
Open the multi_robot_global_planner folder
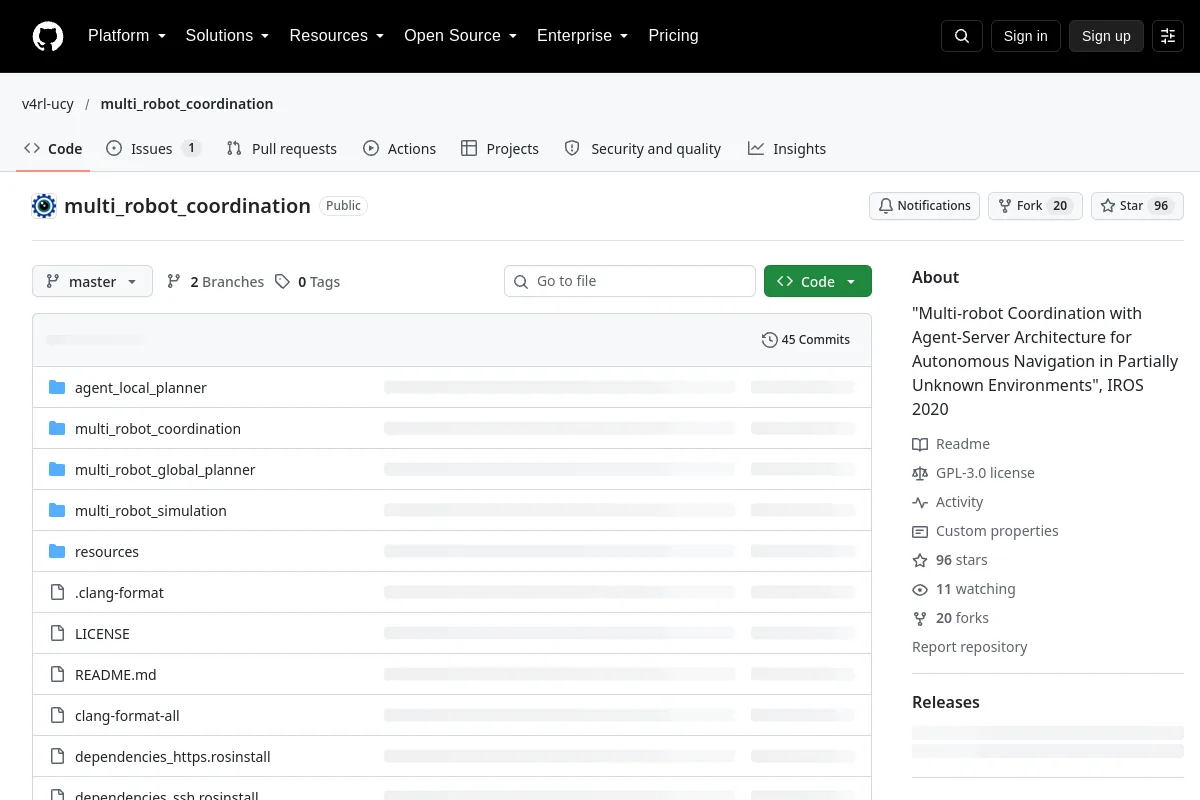pos(165,470)
